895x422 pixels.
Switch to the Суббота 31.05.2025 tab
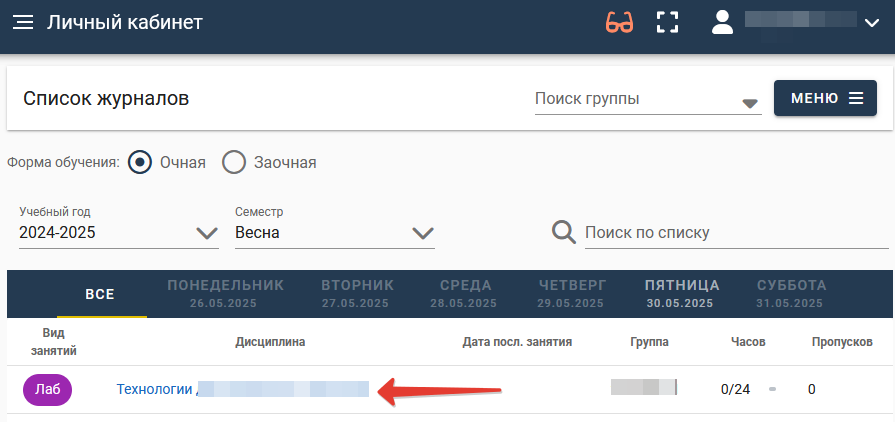pyautogui.click(x=791, y=294)
